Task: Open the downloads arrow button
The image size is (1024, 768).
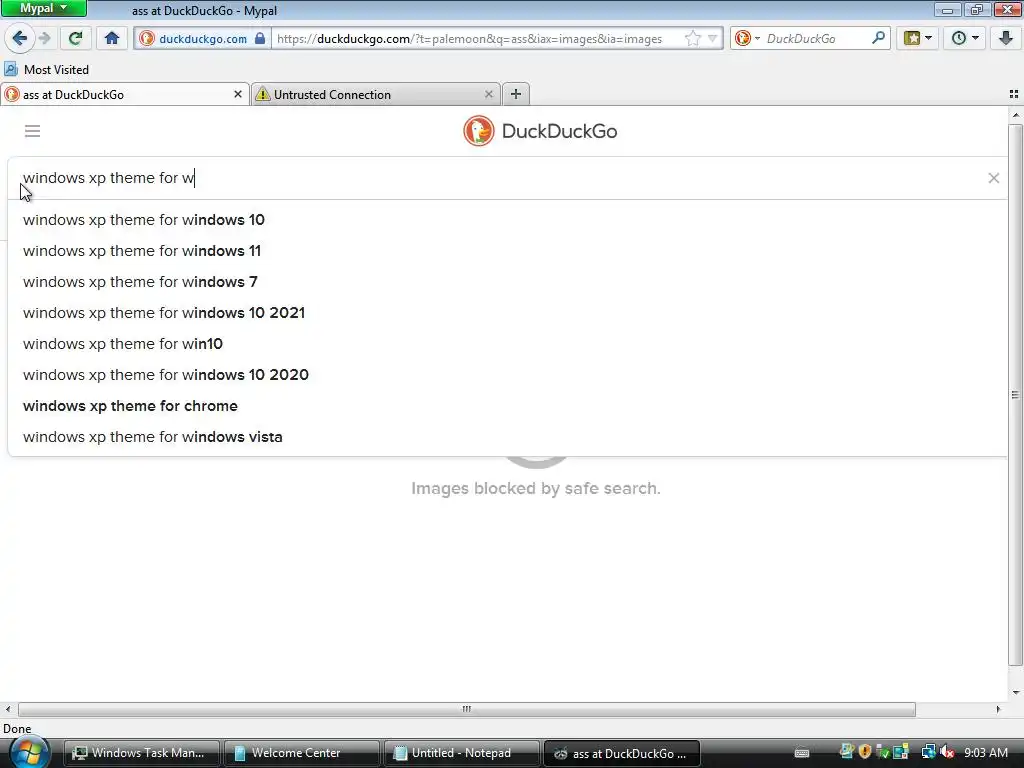Action: [x=1006, y=39]
